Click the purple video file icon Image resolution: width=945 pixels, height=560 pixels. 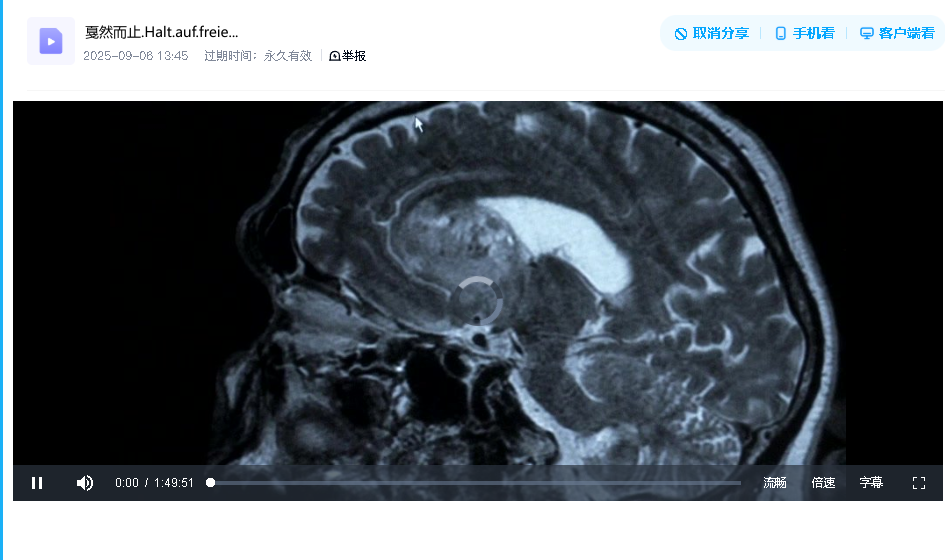(51, 41)
